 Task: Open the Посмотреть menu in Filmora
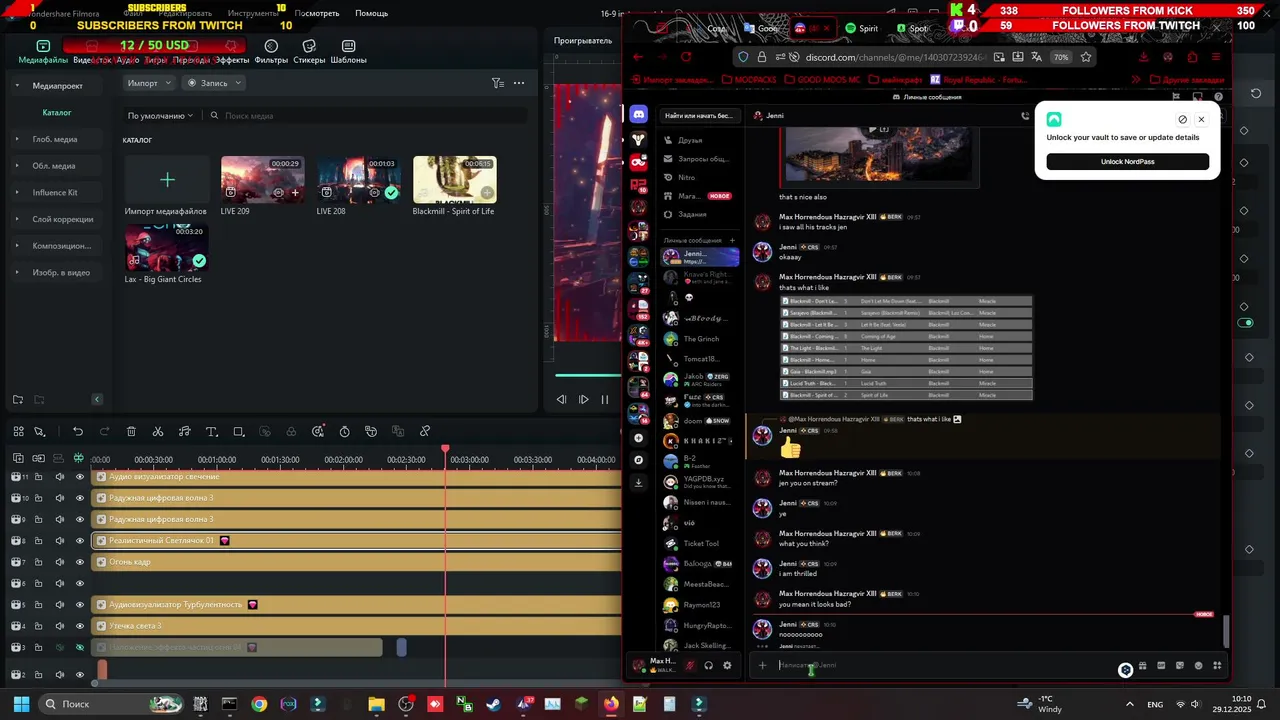pos(317,13)
